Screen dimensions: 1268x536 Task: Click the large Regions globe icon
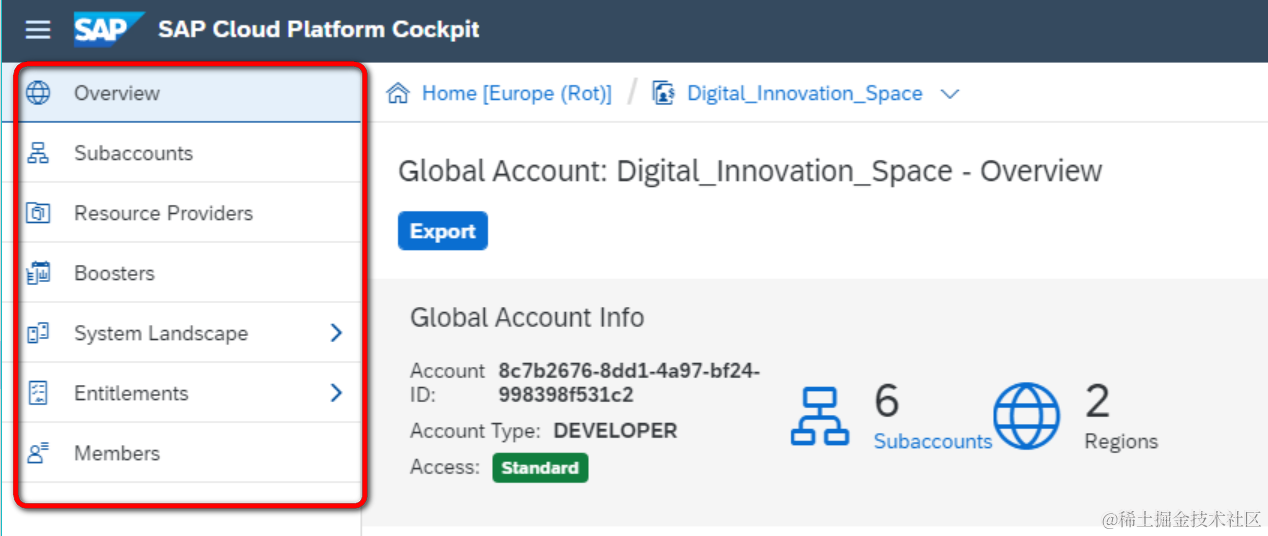click(x=1026, y=416)
